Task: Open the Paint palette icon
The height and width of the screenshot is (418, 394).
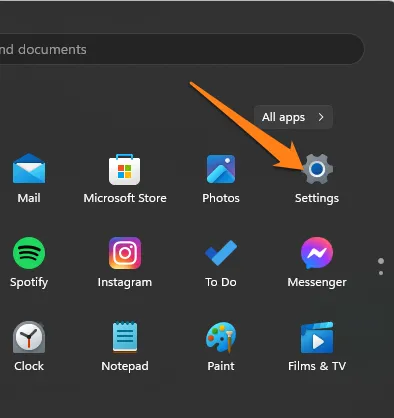Action: pyautogui.click(x=221, y=337)
